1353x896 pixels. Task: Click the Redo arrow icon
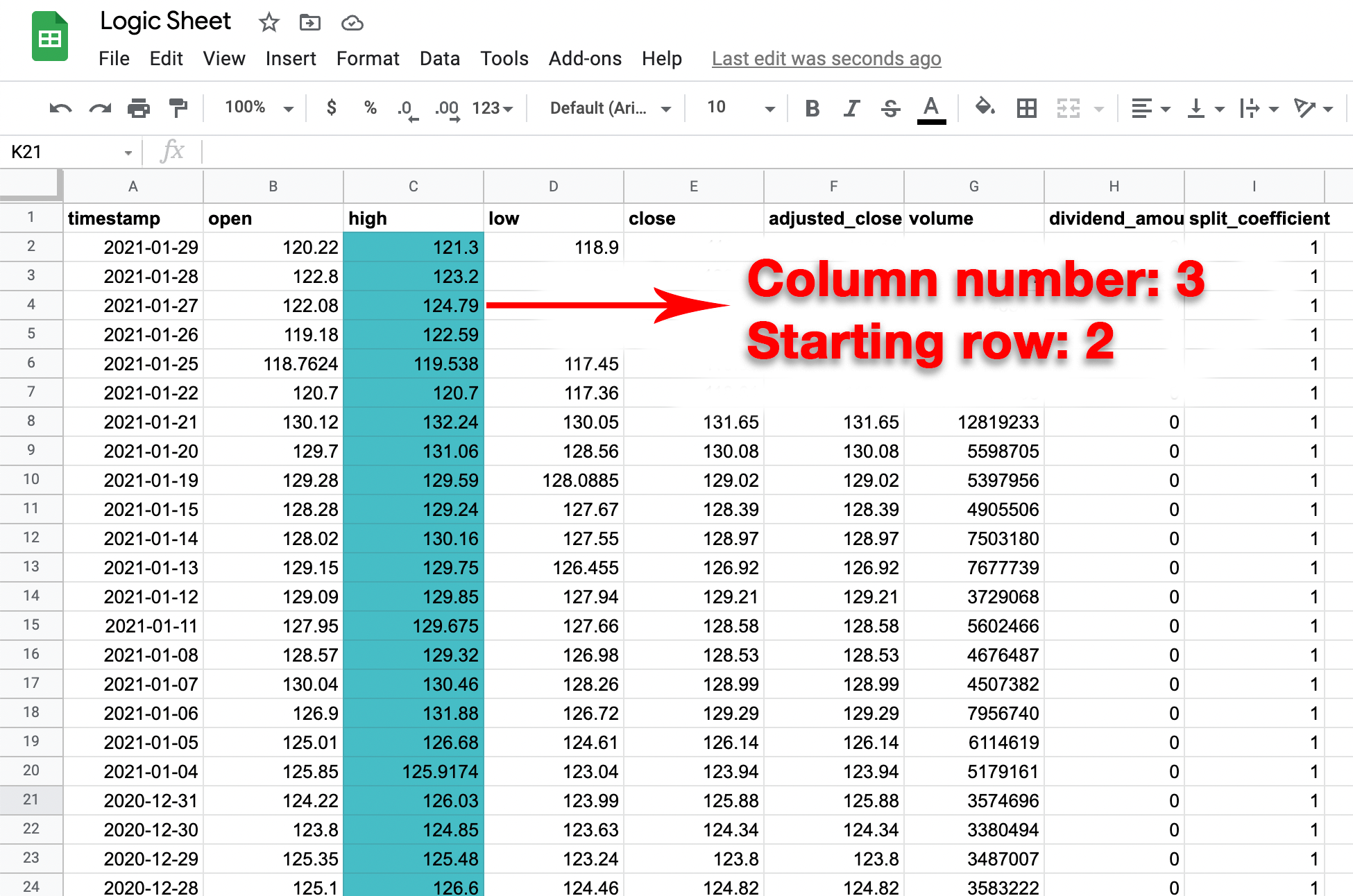point(100,108)
